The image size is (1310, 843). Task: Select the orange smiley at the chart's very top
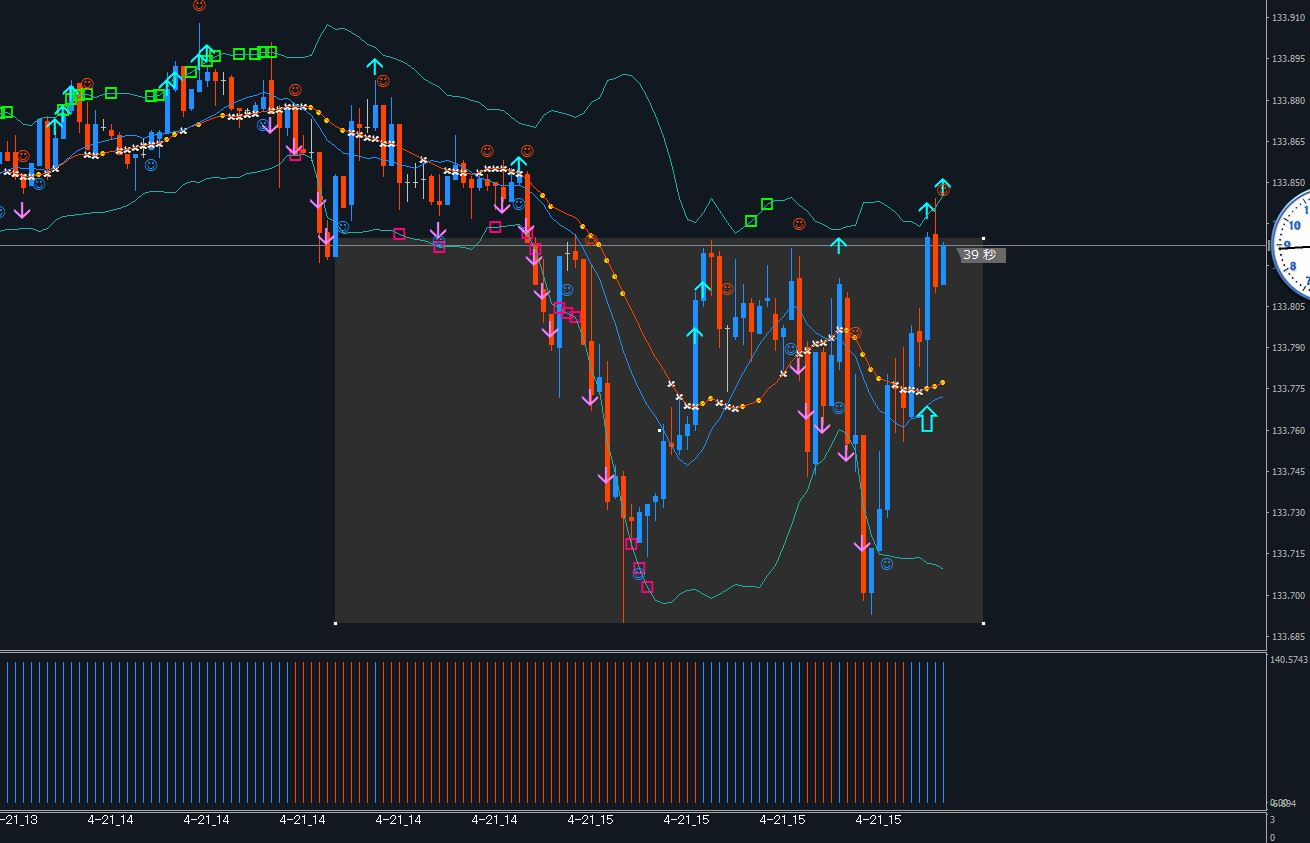point(200,5)
